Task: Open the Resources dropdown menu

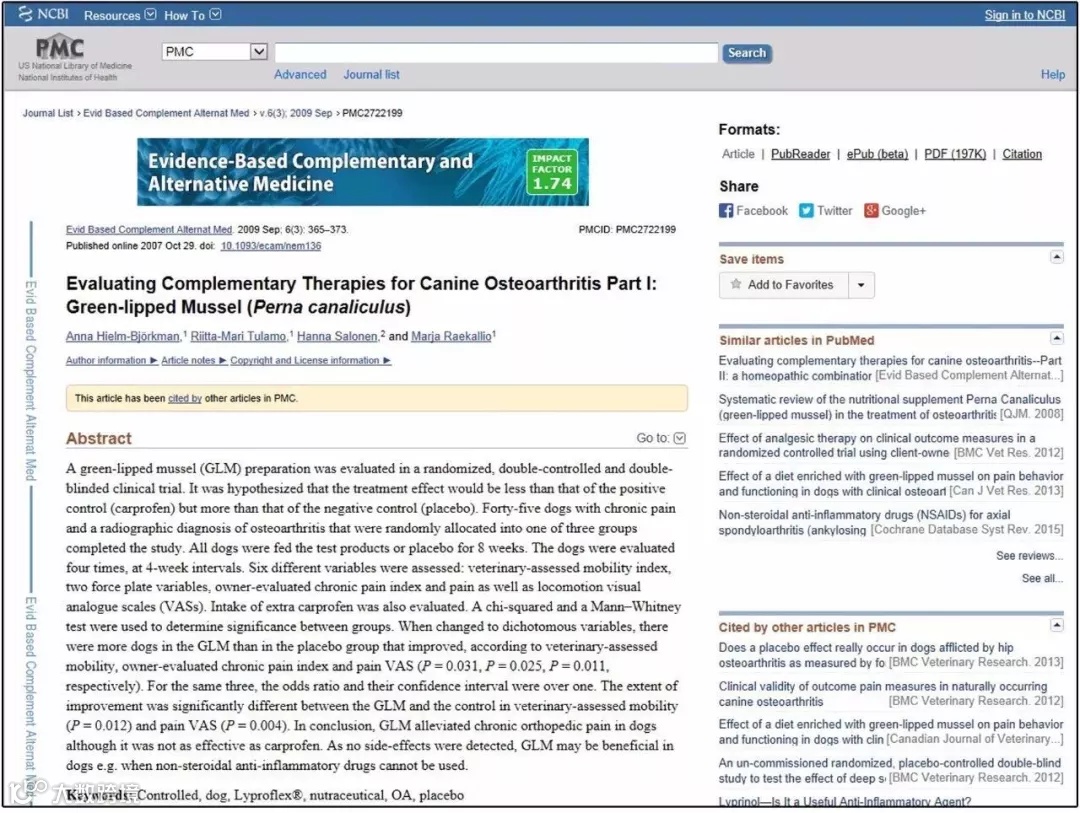Action: (x=120, y=15)
